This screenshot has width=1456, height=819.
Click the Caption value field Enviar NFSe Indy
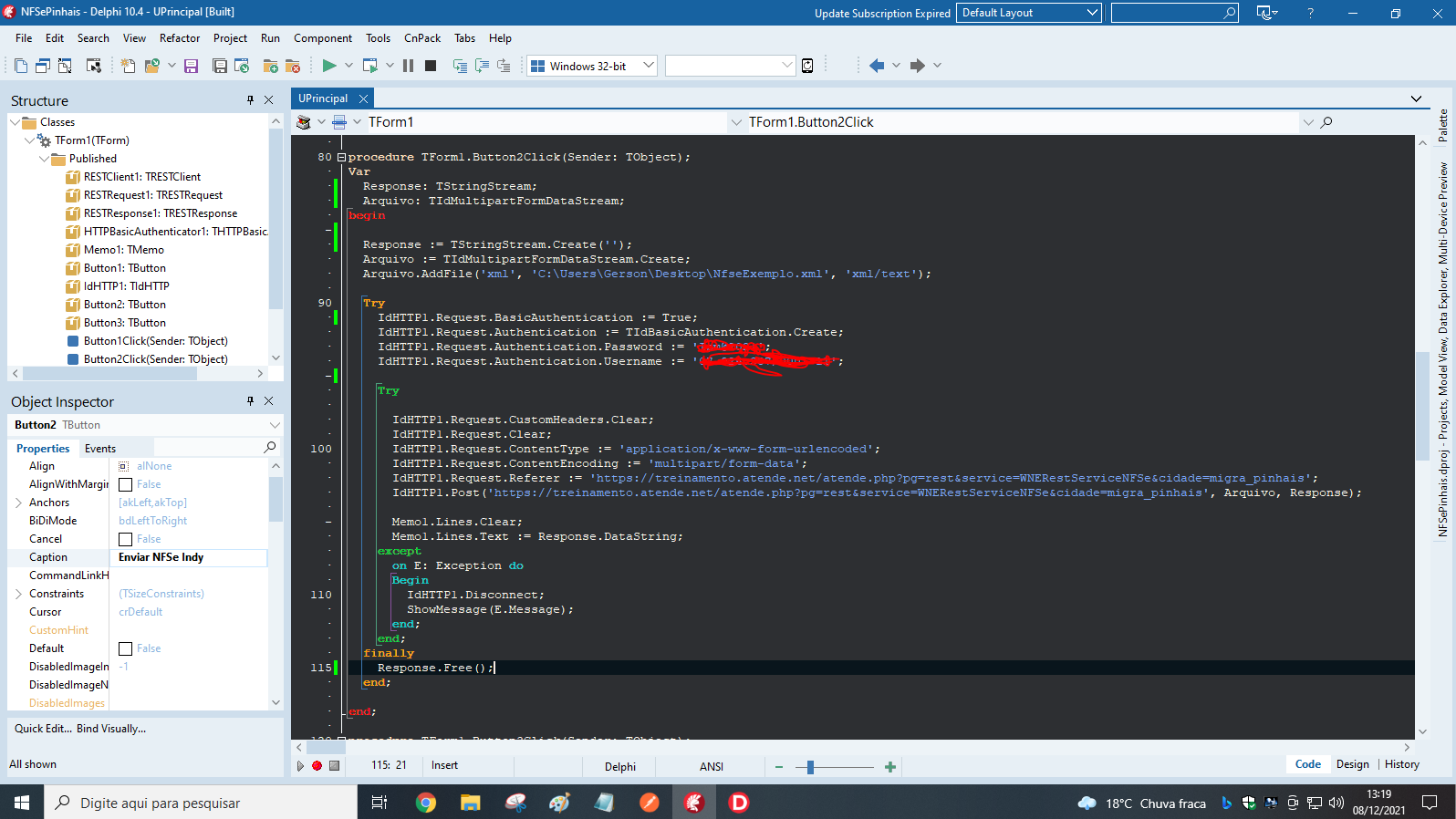tap(189, 557)
